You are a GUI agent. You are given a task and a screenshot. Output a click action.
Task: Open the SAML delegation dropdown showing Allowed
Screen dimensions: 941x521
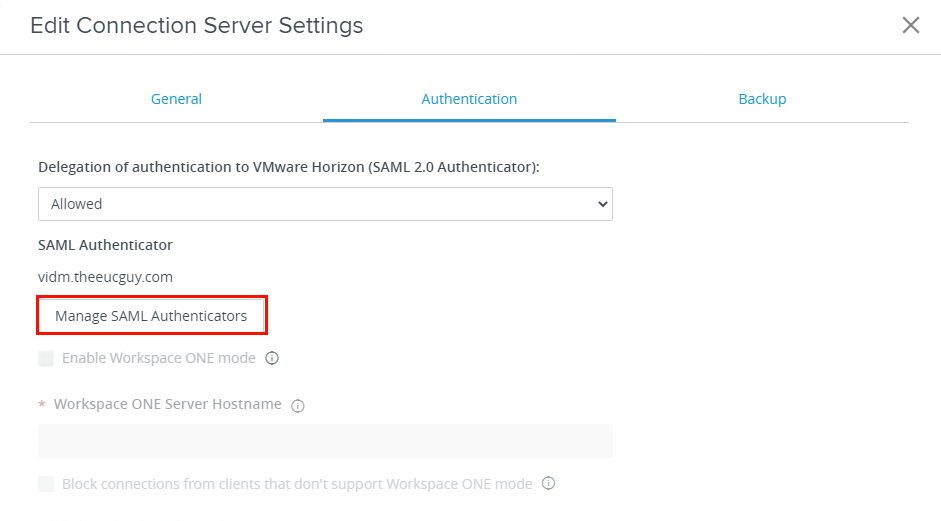pyautogui.click(x=325, y=204)
